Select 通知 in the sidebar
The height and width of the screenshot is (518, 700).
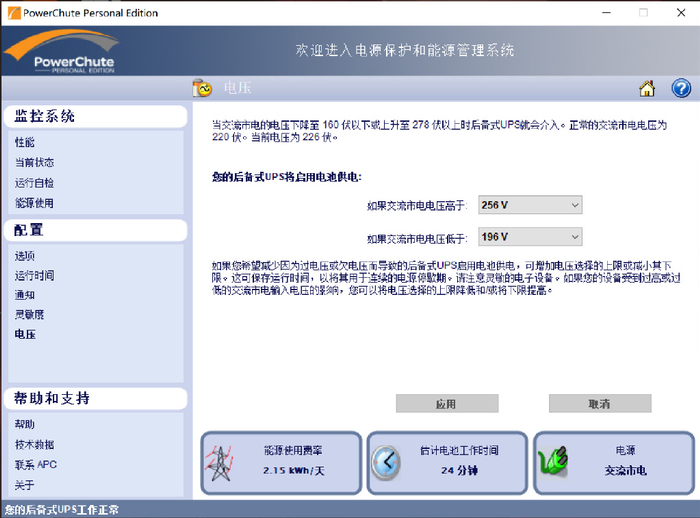point(25,295)
